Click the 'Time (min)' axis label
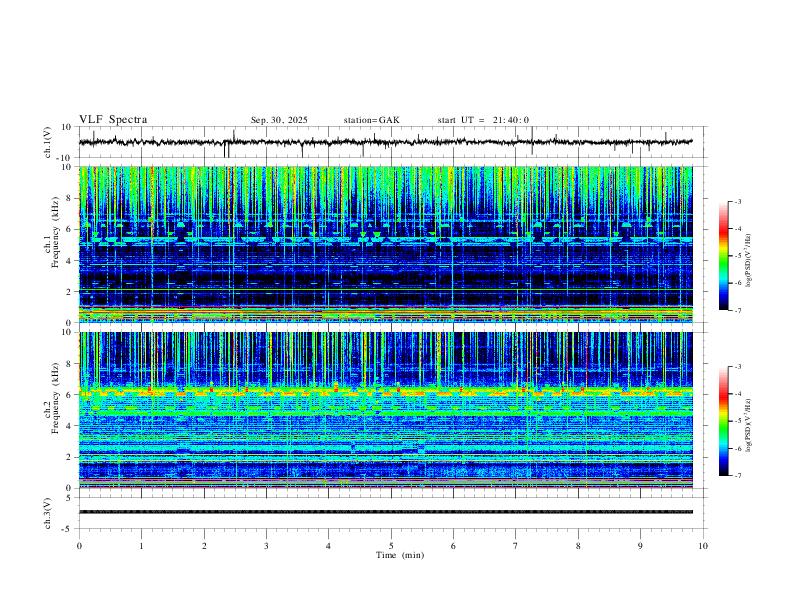 [x=400, y=555]
